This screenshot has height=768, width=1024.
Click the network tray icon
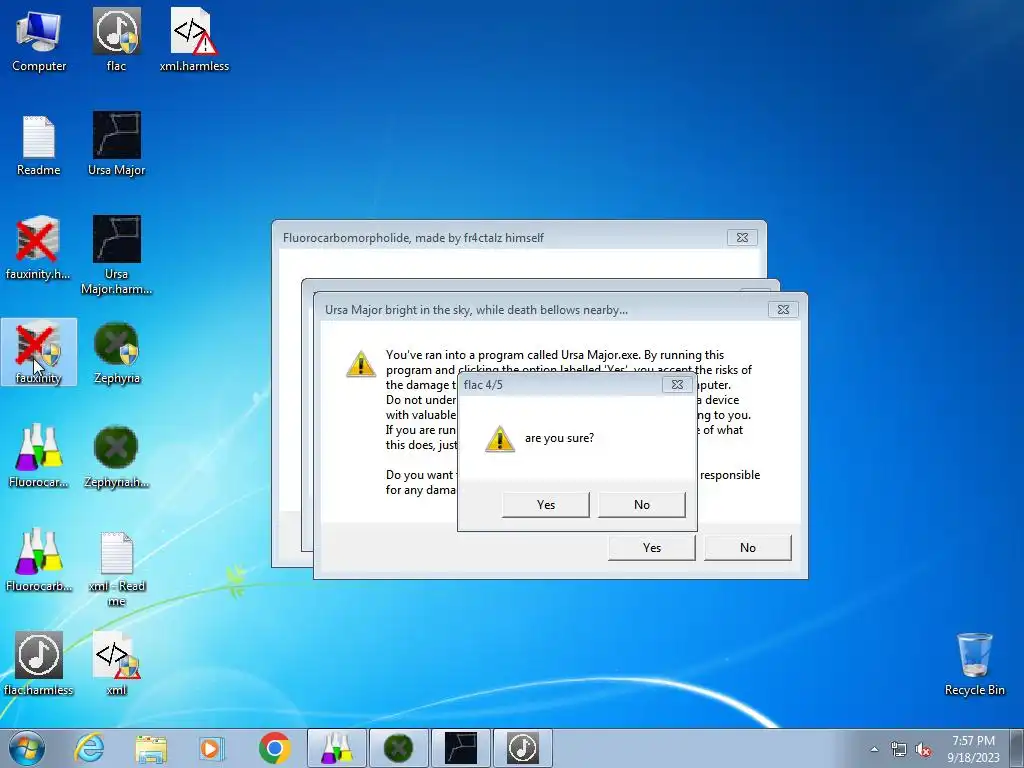point(899,749)
